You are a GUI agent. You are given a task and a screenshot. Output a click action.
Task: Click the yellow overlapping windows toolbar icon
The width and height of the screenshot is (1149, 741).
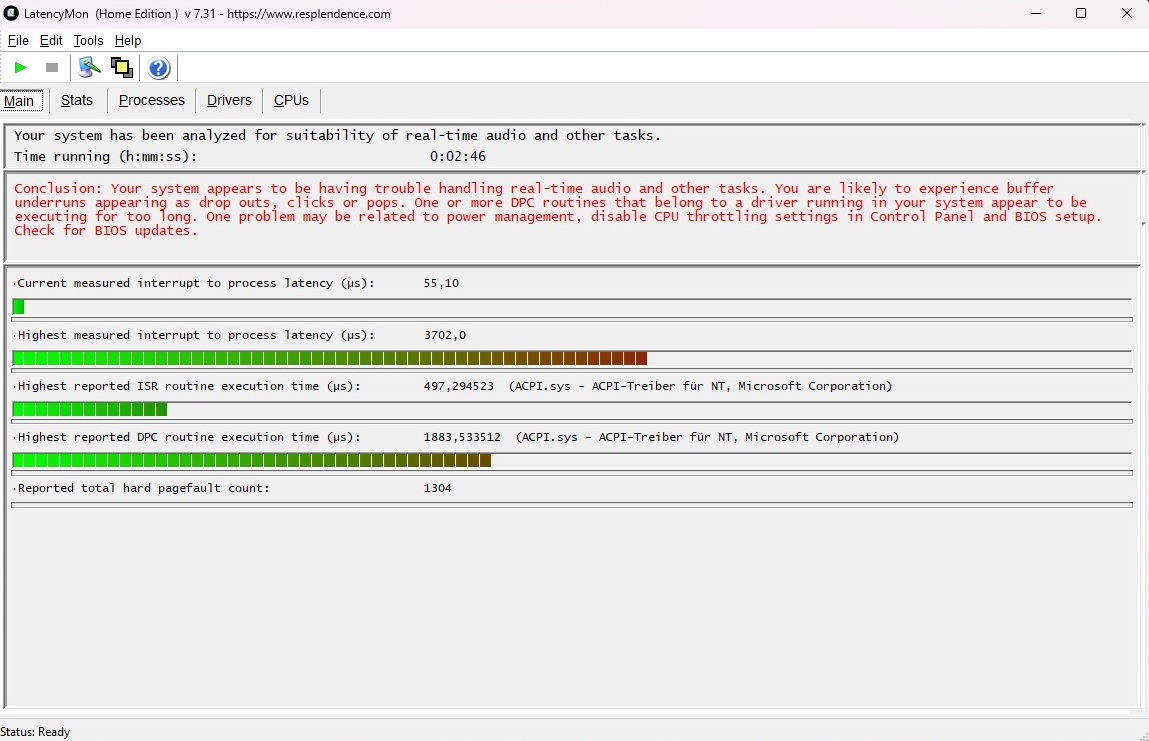tap(122, 68)
